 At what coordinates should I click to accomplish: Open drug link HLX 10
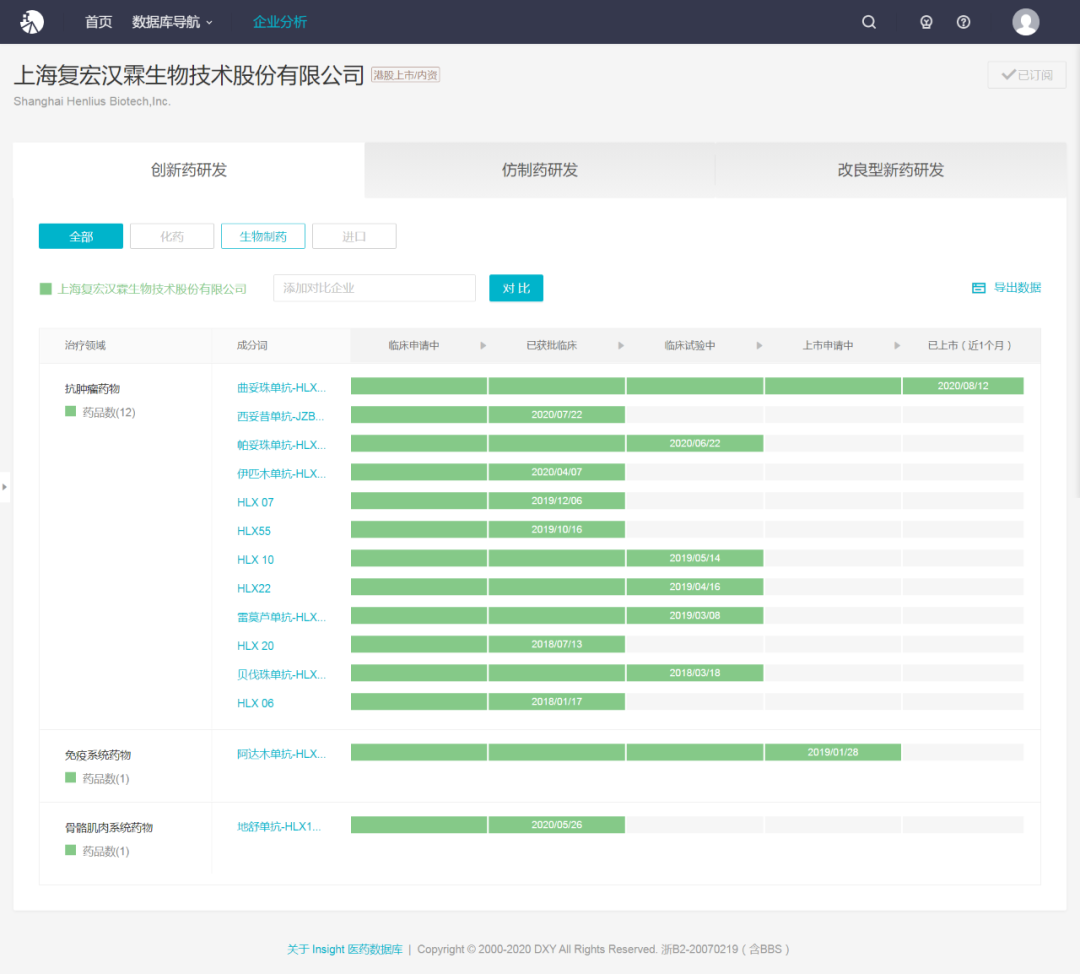point(255,560)
